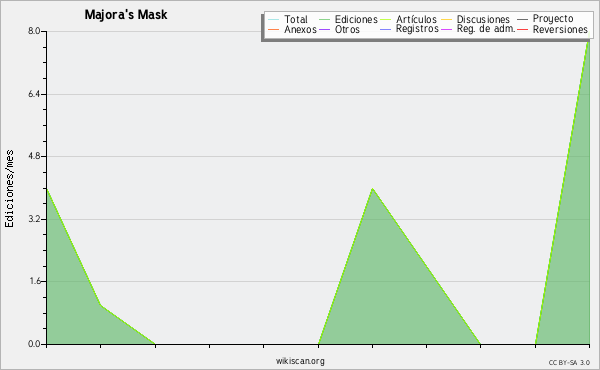The width and height of the screenshot is (600, 370).
Task: Click the middle peak of the green area
Action: pyautogui.click(x=372, y=189)
